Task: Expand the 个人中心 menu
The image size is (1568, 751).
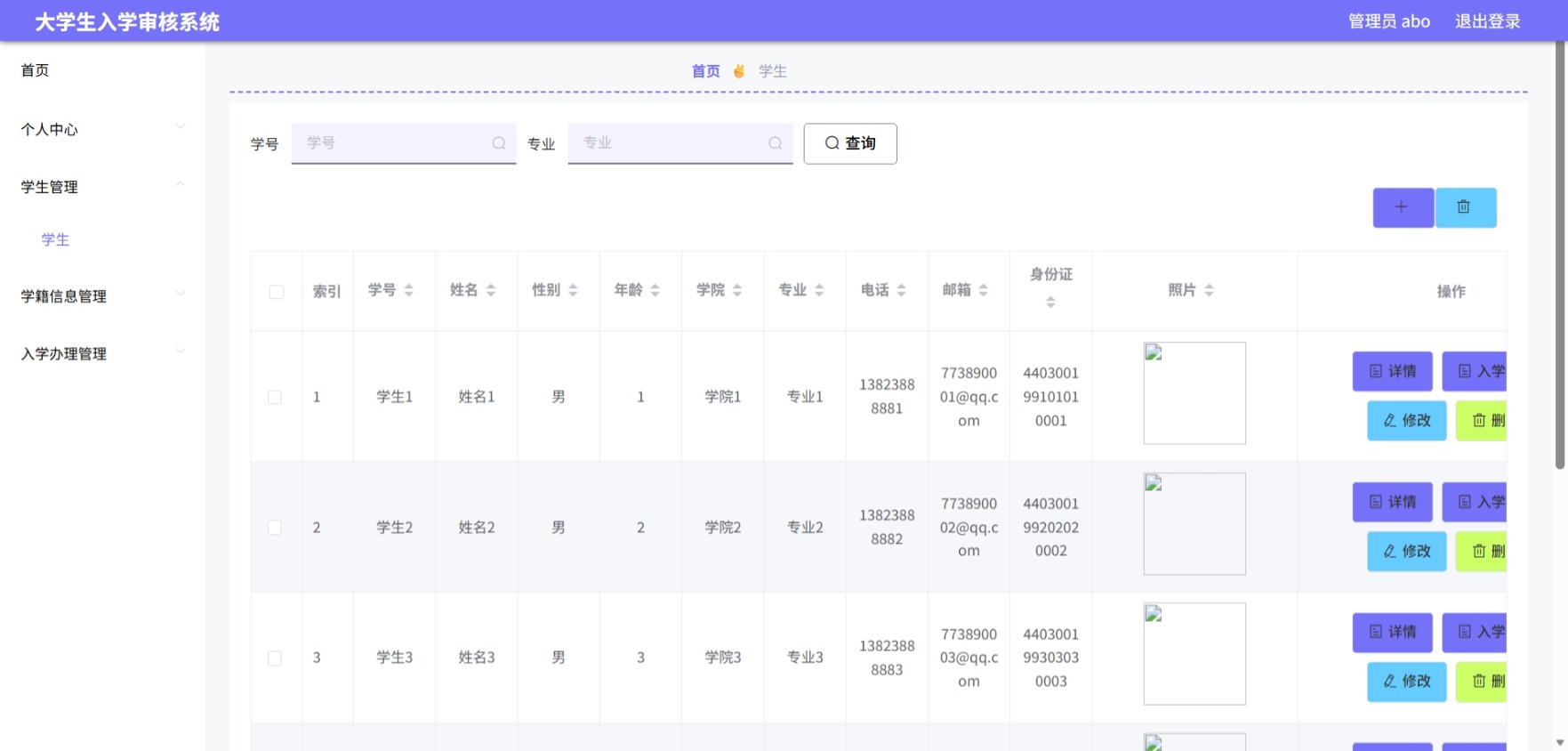Action: tap(102, 129)
